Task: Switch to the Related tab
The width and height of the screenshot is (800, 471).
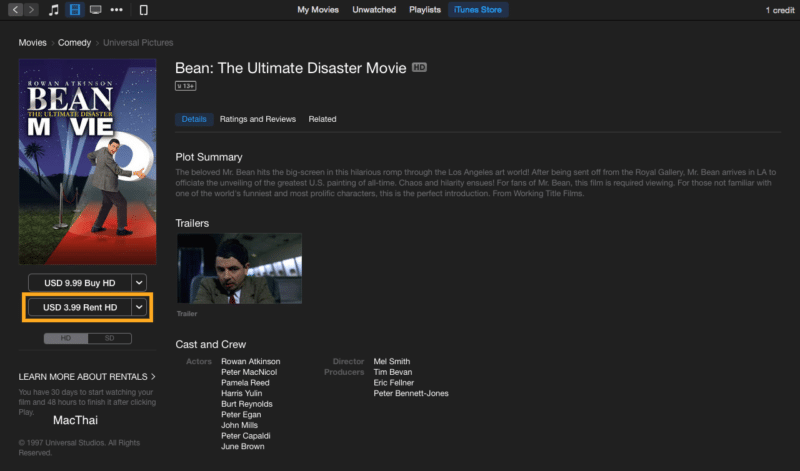Action: 322,119
